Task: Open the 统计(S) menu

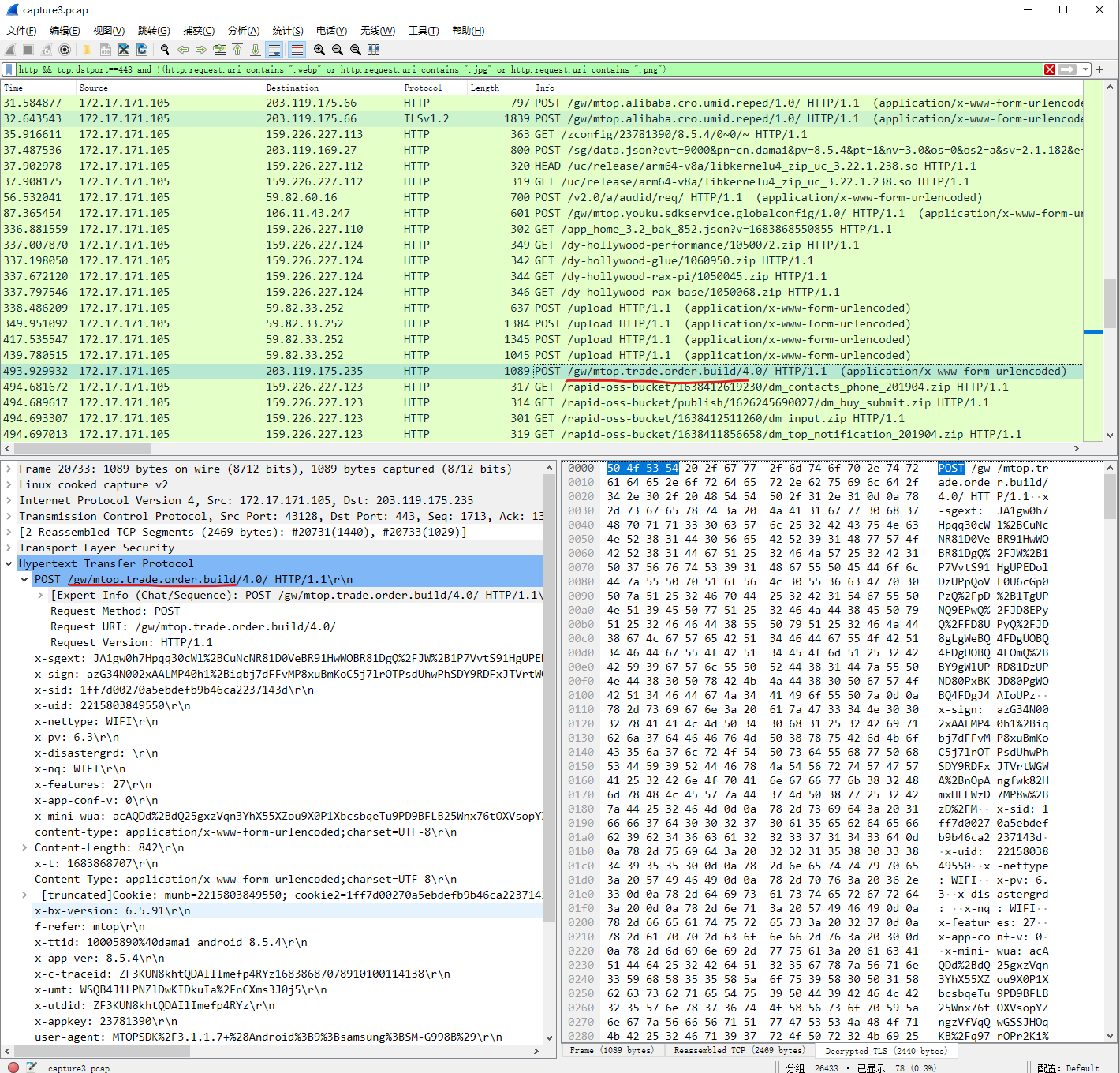Action: coord(288,31)
